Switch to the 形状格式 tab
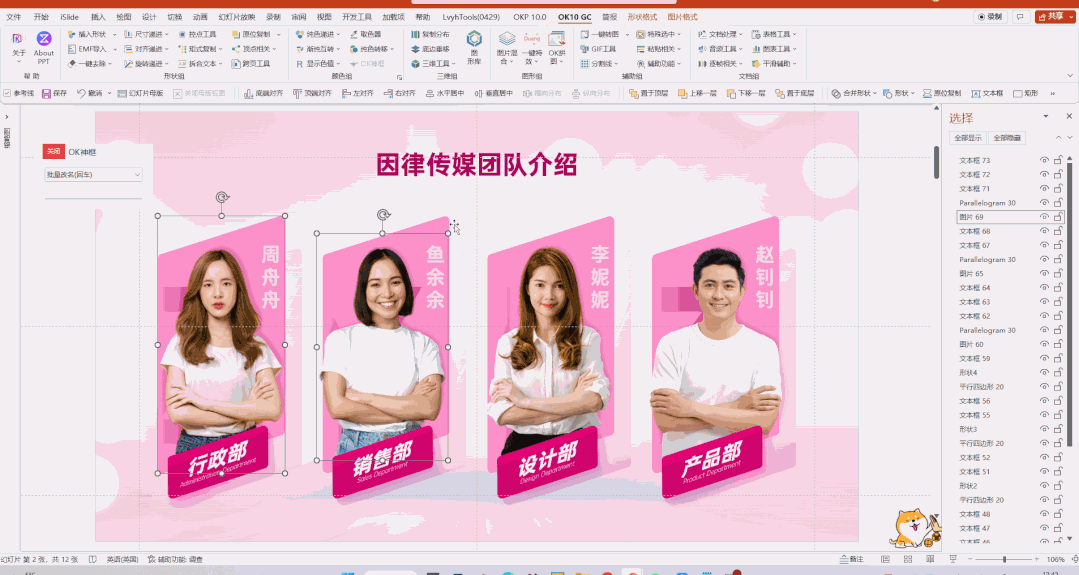This screenshot has height=575, width=1079. coord(642,17)
